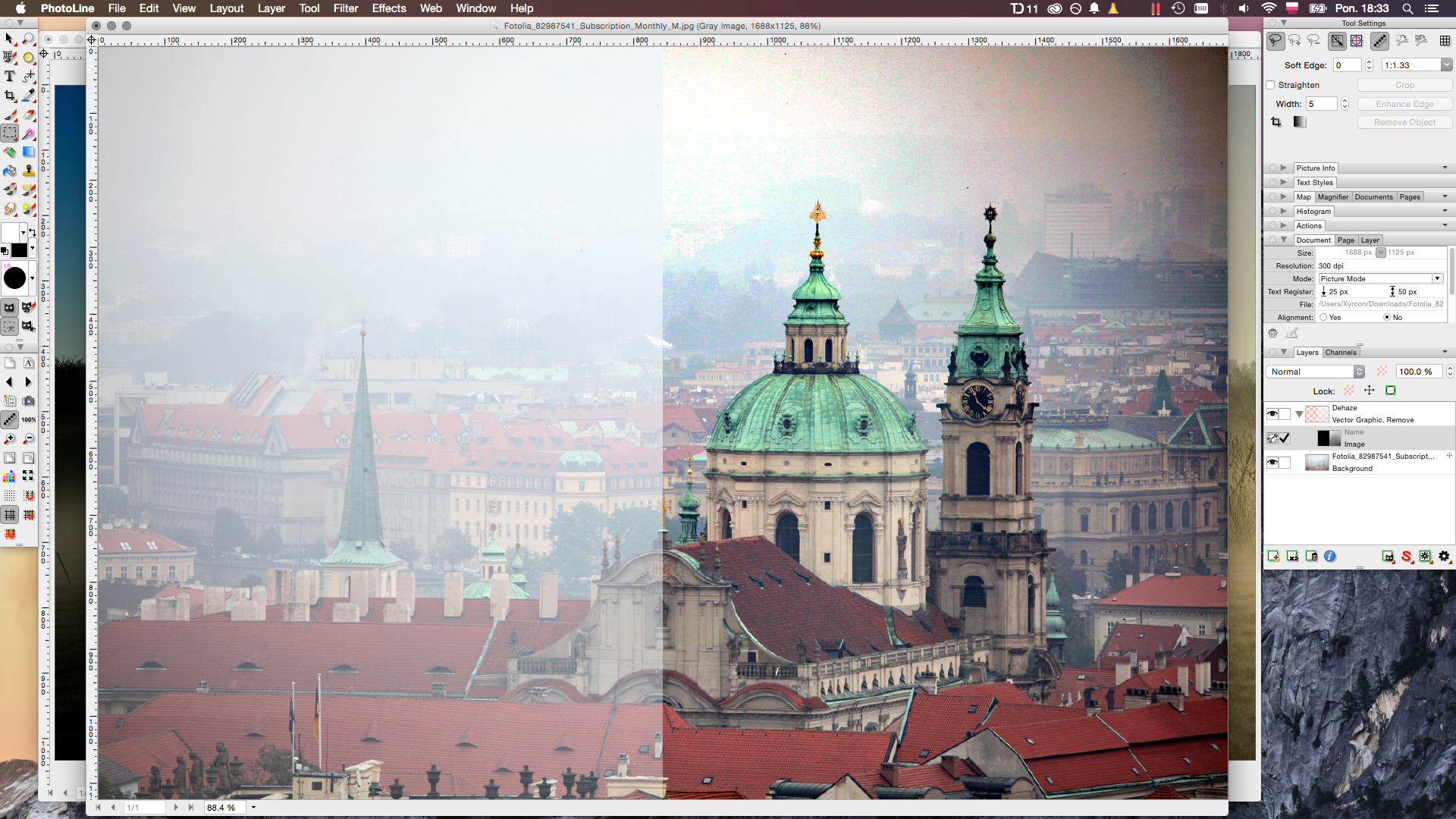The image size is (1456, 819).
Task: Select the Magic Wand tool
Action: tap(28, 133)
